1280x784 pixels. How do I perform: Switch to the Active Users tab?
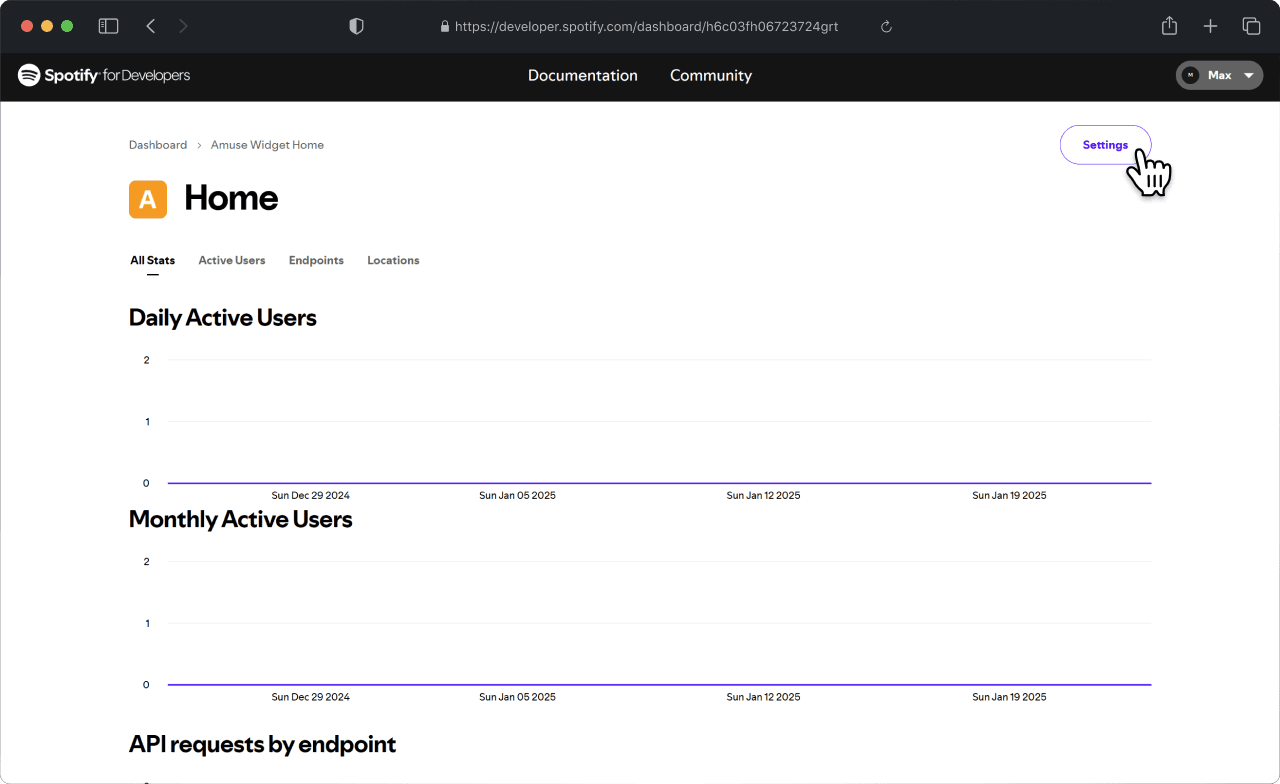232,260
